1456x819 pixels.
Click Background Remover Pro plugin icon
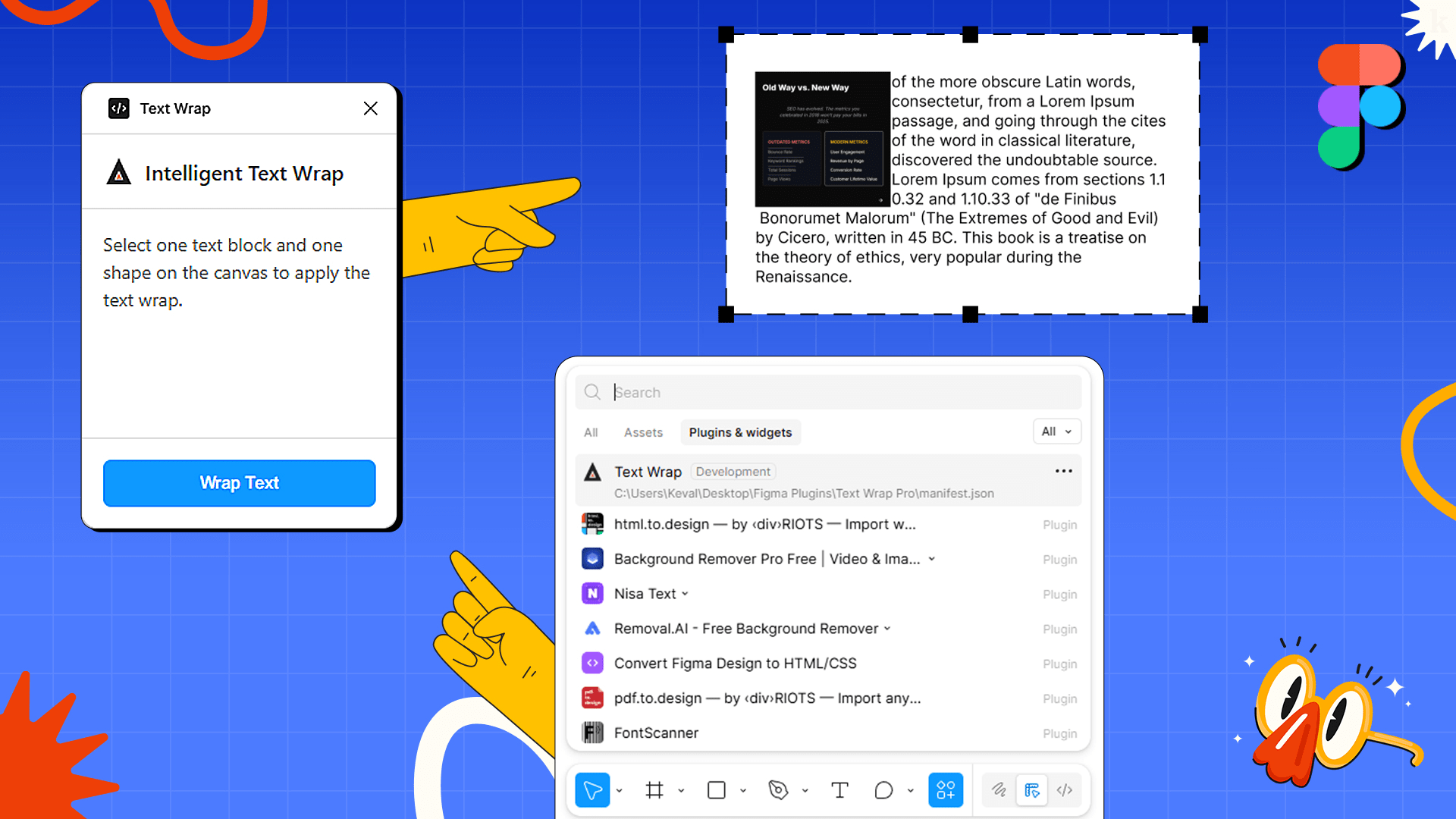[x=592, y=559]
